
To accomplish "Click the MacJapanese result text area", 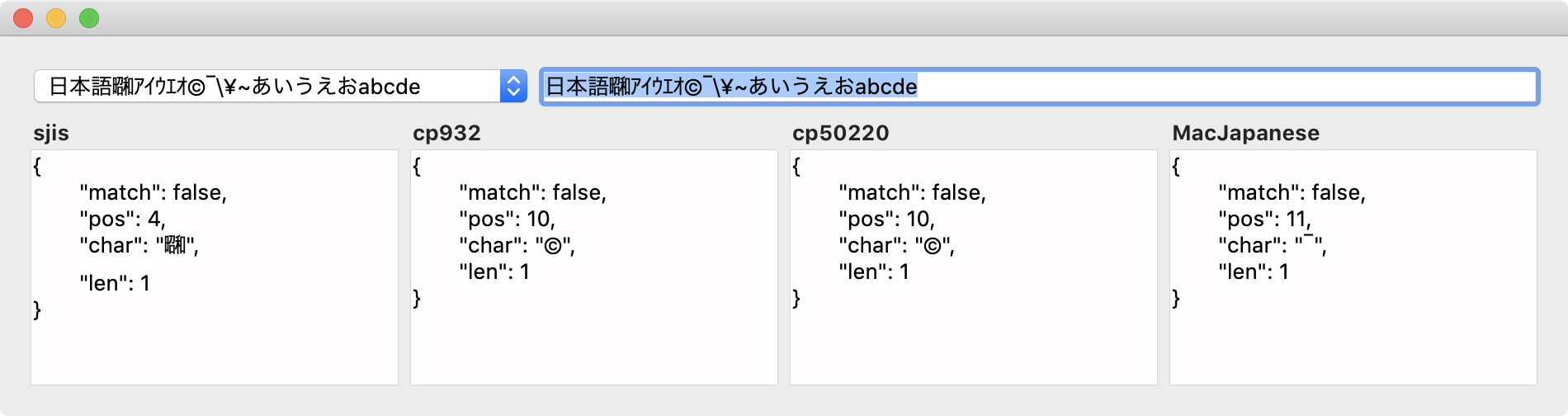I will point(1353,267).
